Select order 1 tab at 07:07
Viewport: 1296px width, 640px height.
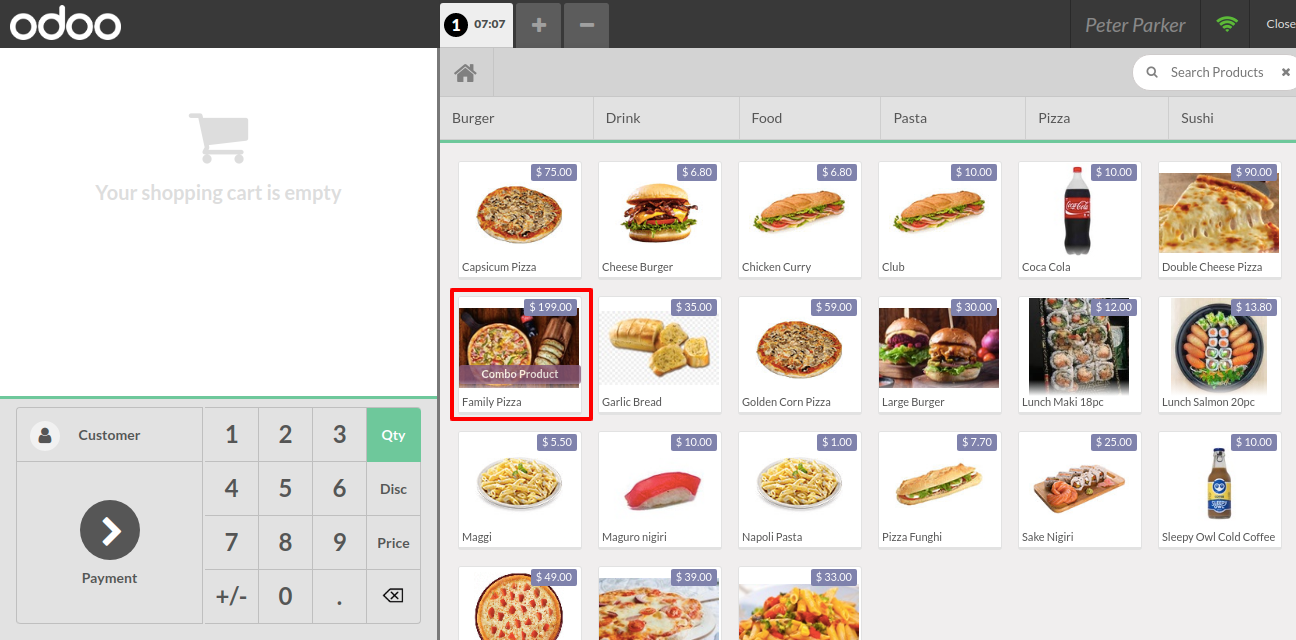(476, 24)
